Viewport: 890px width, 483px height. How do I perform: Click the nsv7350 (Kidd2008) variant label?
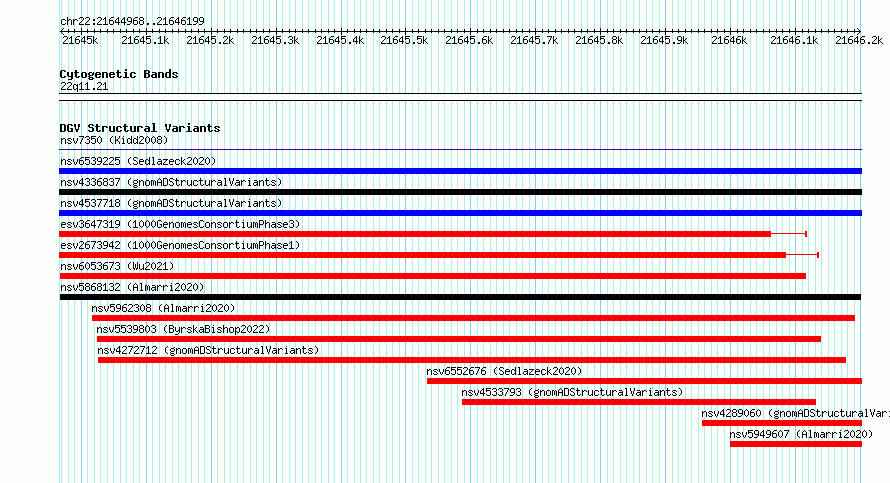[x=114, y=140]
